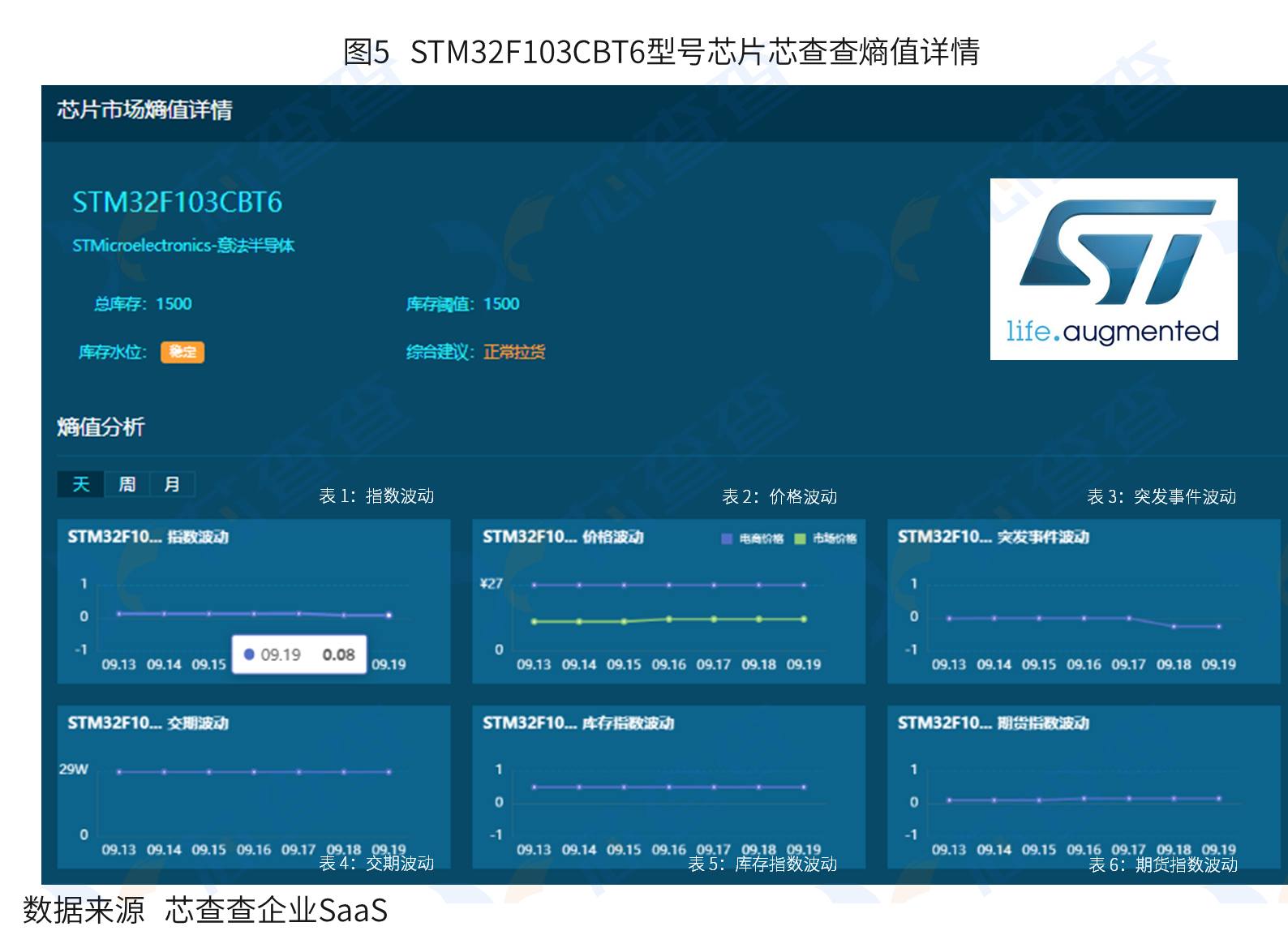Select the 周 (week) tab
Image resolution: width=1288 pixels, height=948 pixels.
(x=127, y=484)
